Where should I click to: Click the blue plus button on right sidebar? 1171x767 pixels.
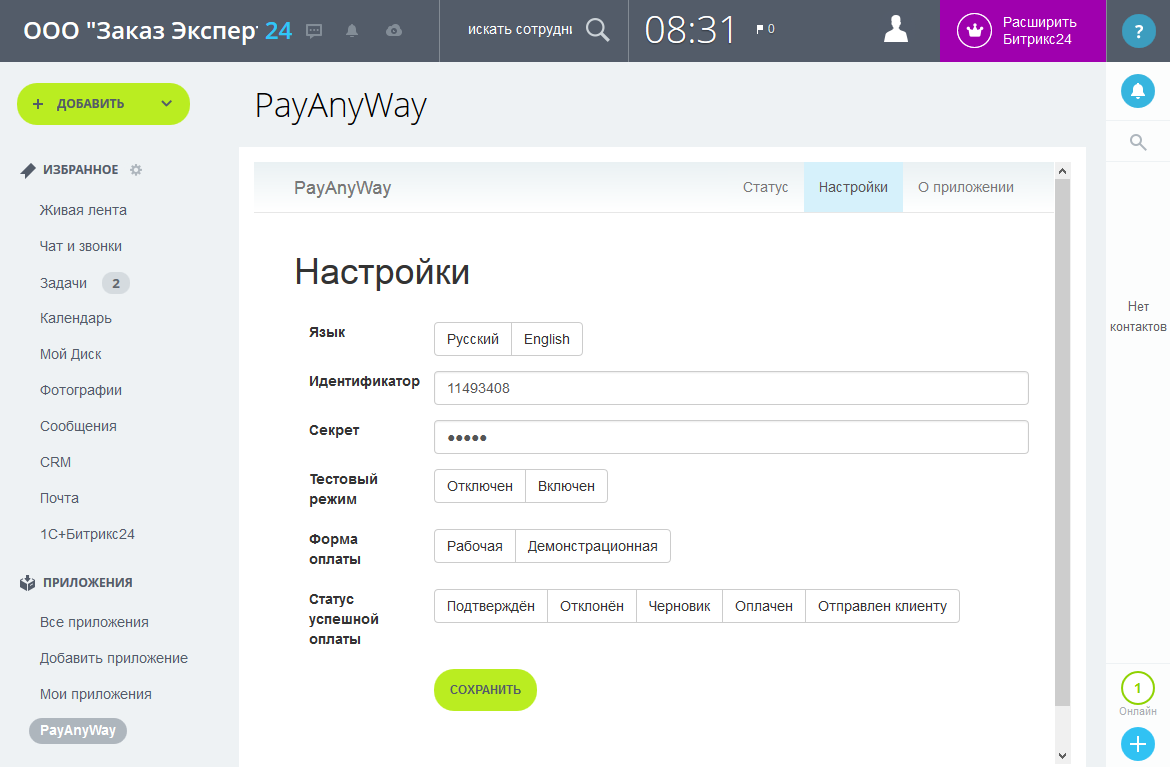(x=1136, y=743)
